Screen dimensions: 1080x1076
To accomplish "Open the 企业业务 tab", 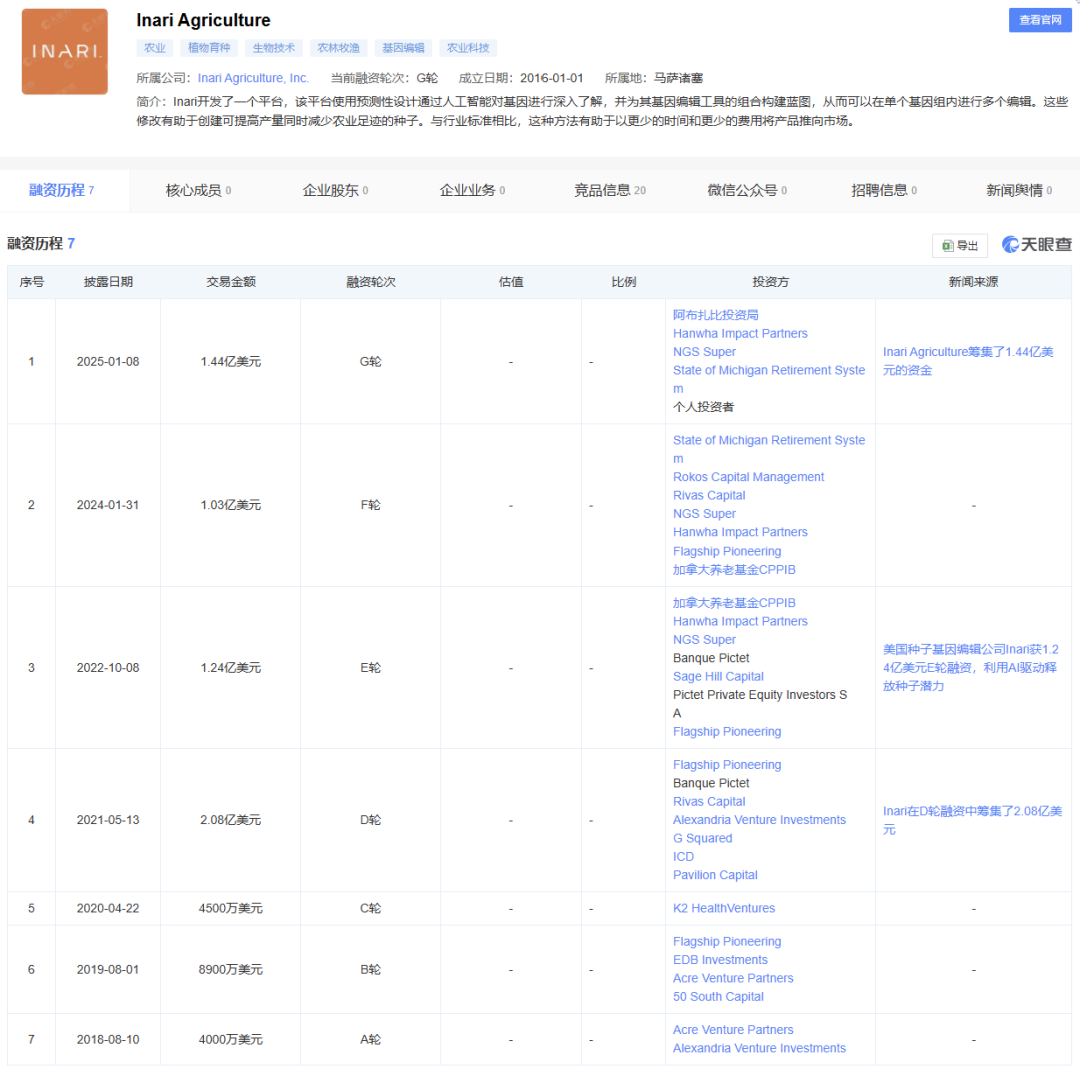I will [x=467, y=189].
